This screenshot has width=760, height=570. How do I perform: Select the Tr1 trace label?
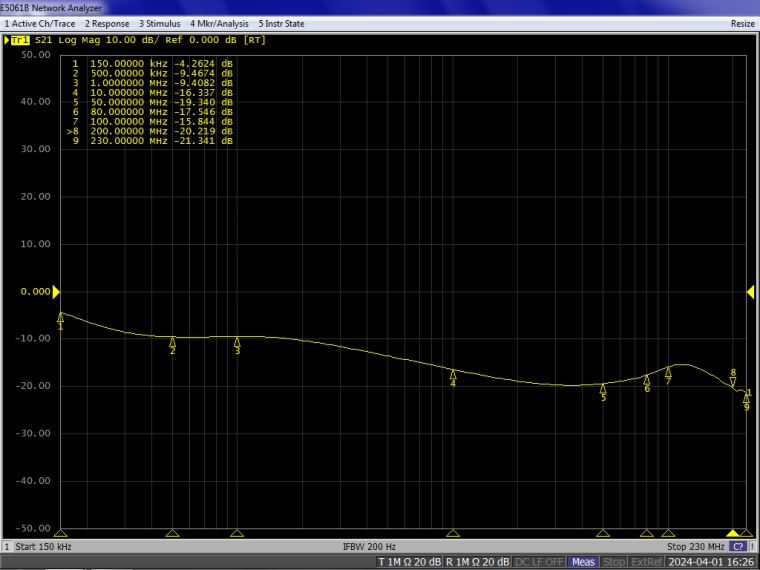[x=19, y=40]
